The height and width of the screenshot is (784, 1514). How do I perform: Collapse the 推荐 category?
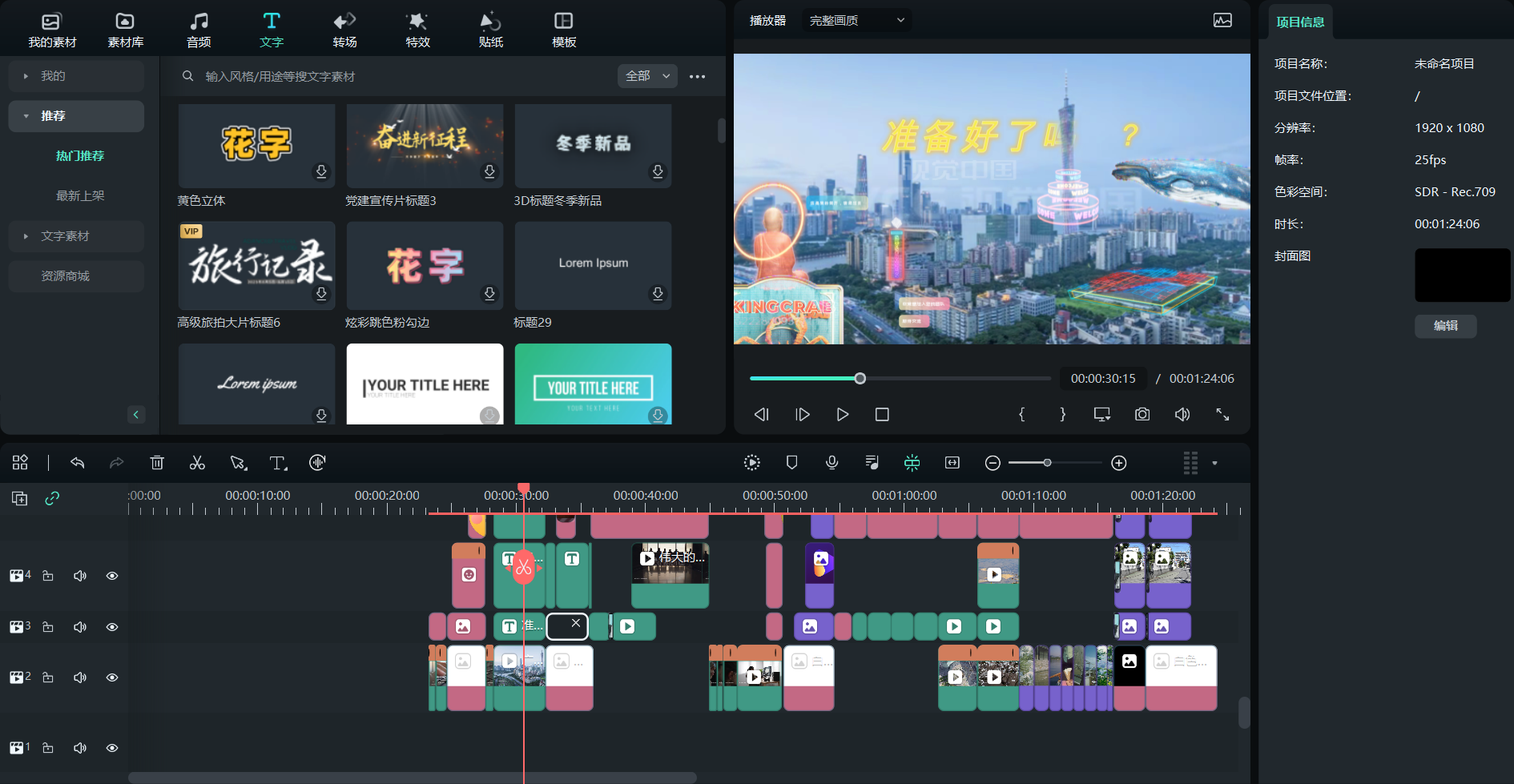[76, 116]
